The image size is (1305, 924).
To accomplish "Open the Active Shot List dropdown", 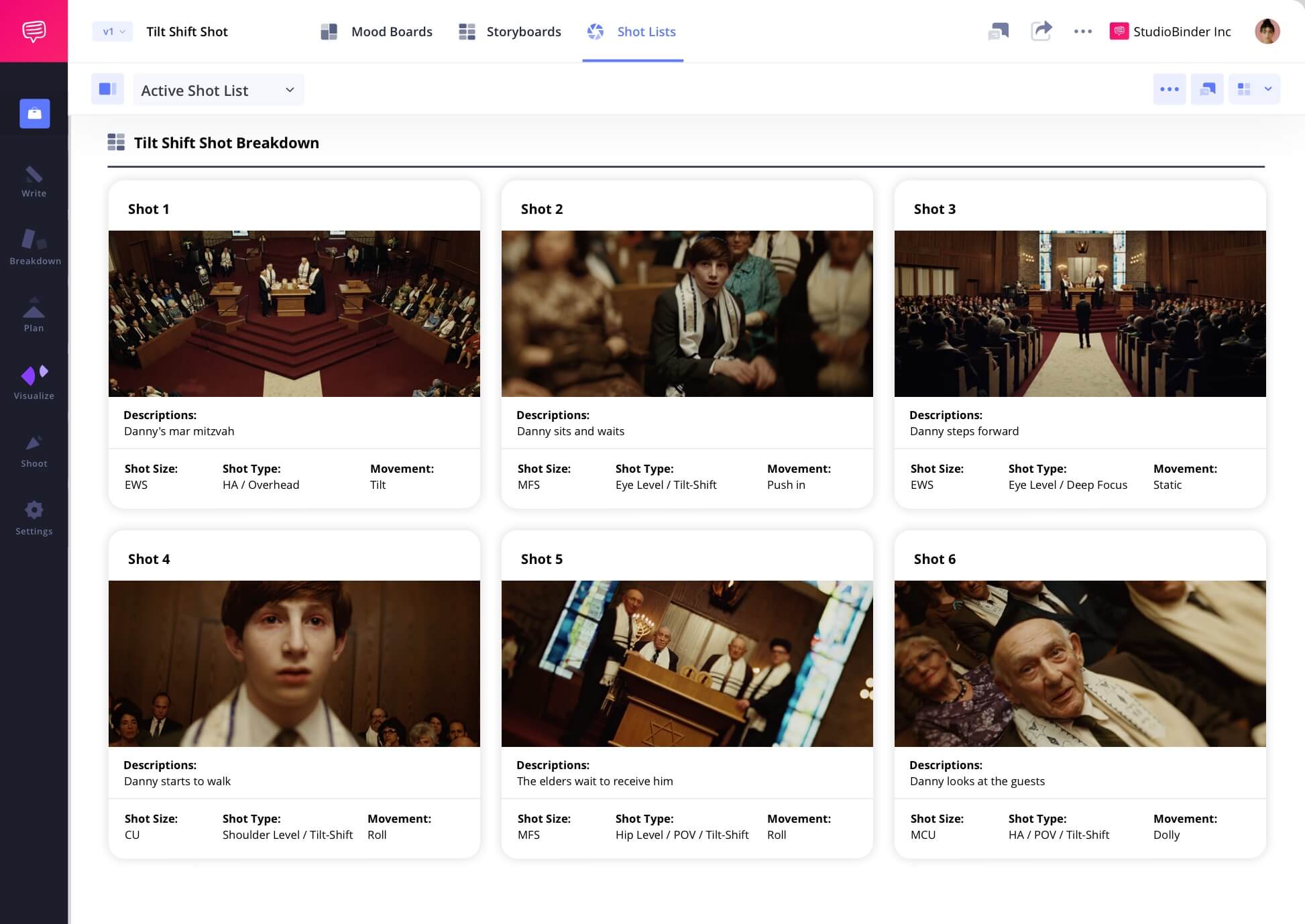I will [x=218, y=90].
